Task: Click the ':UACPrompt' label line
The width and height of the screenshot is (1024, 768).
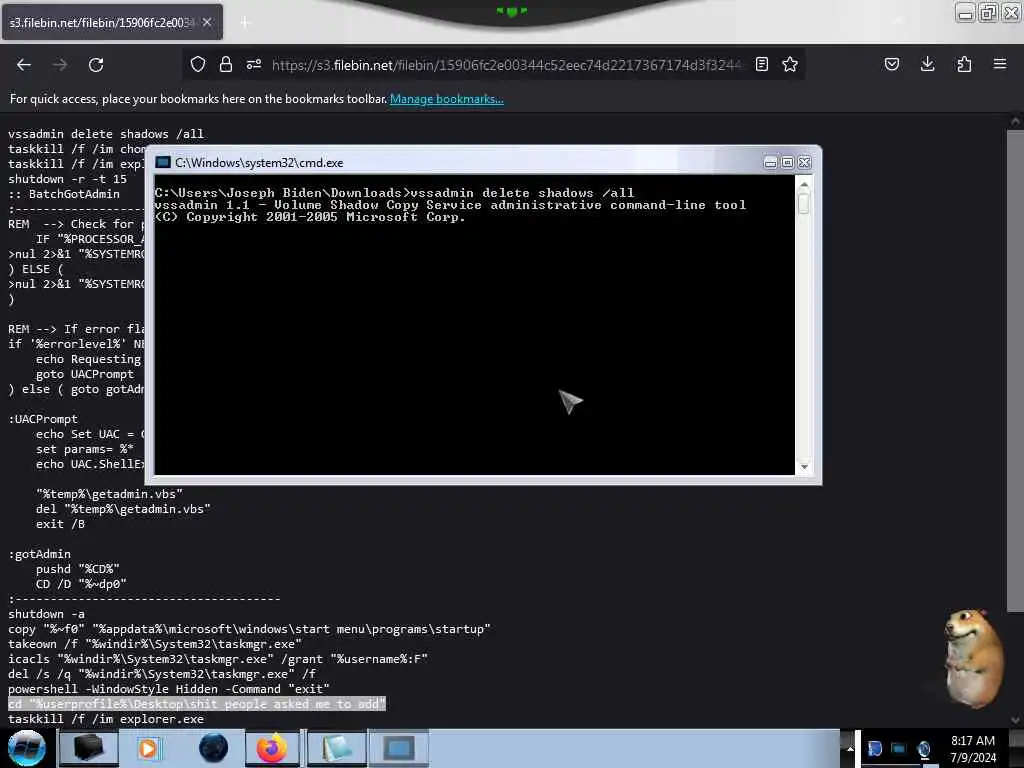Action: point(42,419)
